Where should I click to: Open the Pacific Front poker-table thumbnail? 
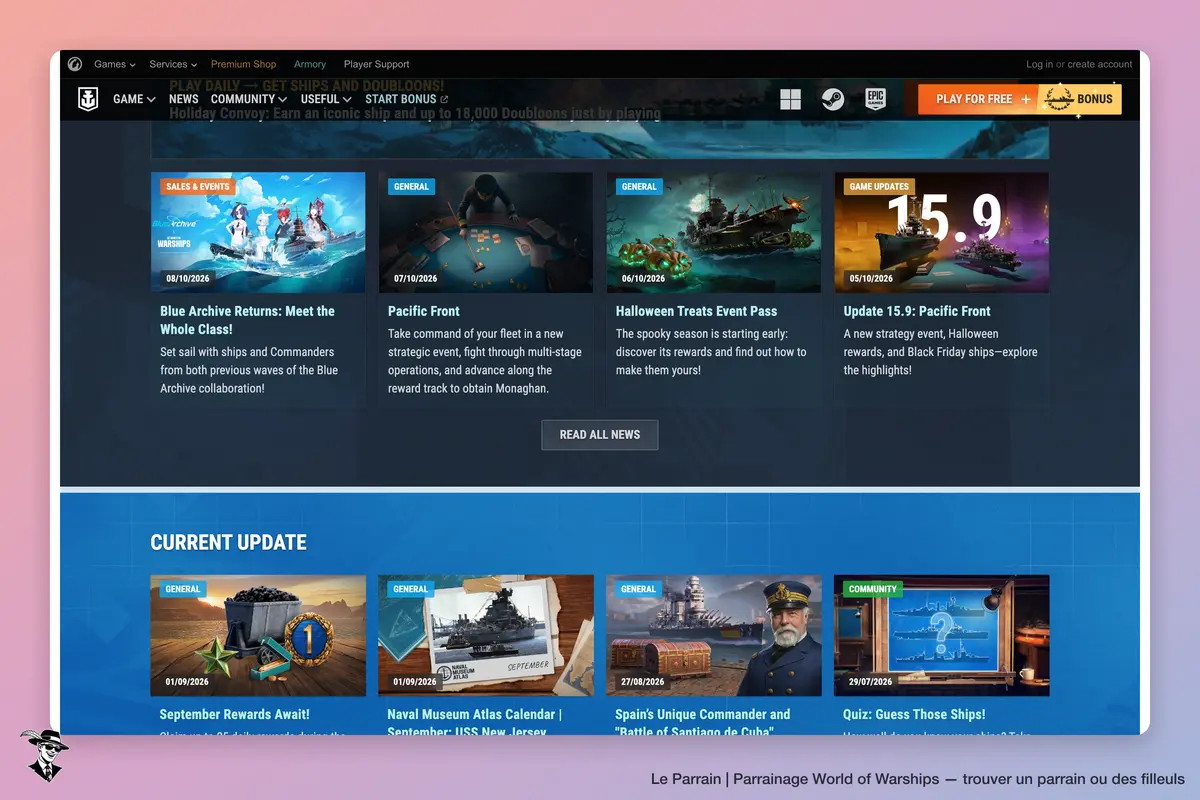(486, 232)
